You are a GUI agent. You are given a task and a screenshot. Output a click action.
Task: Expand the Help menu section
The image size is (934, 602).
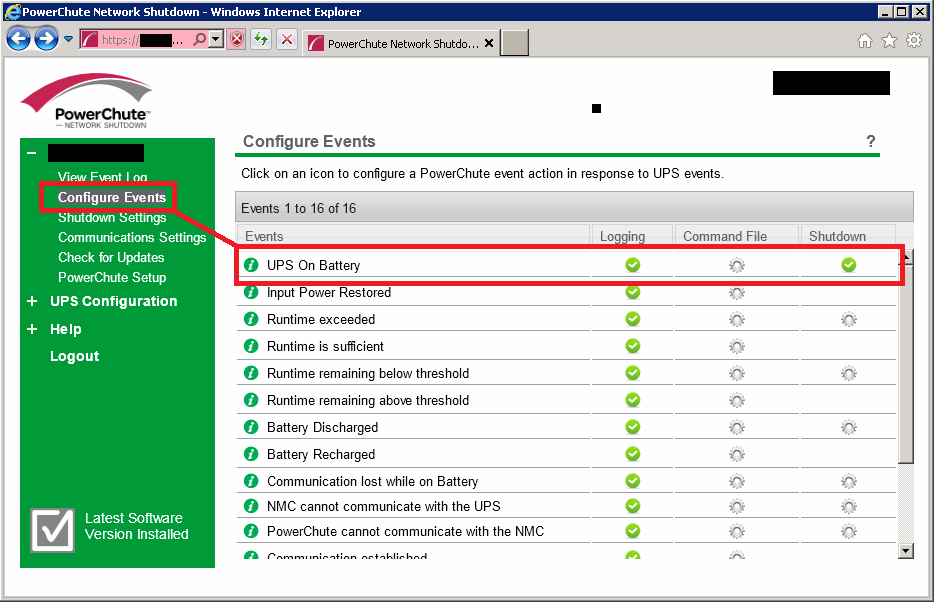tap(32, 329)
